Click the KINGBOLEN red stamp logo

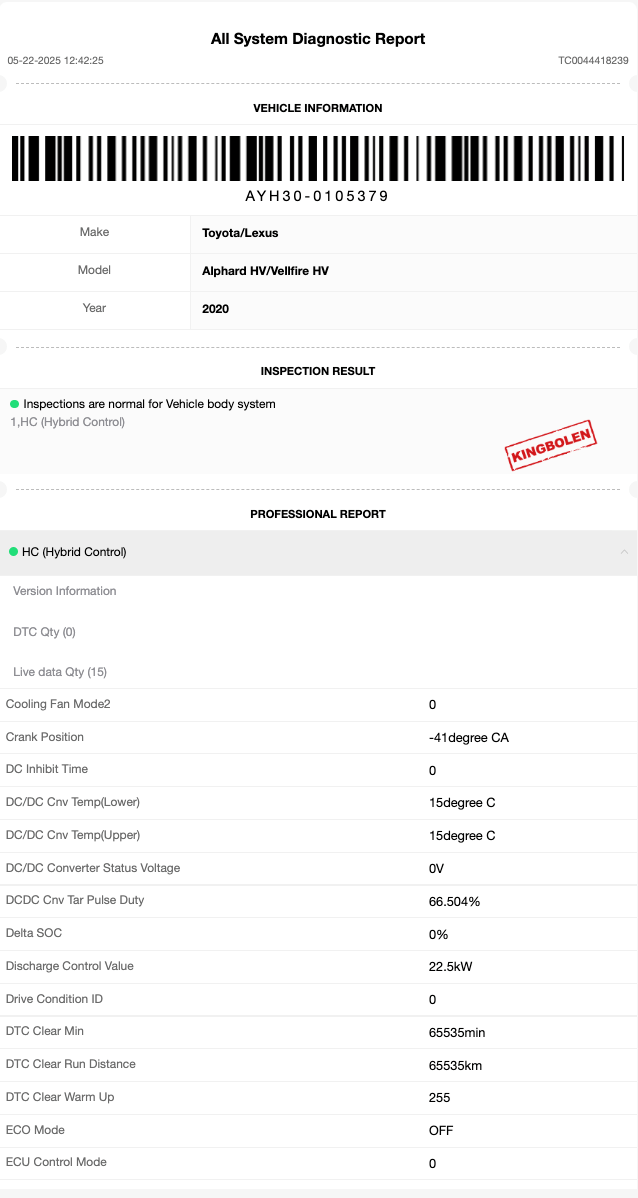point(551,445)
